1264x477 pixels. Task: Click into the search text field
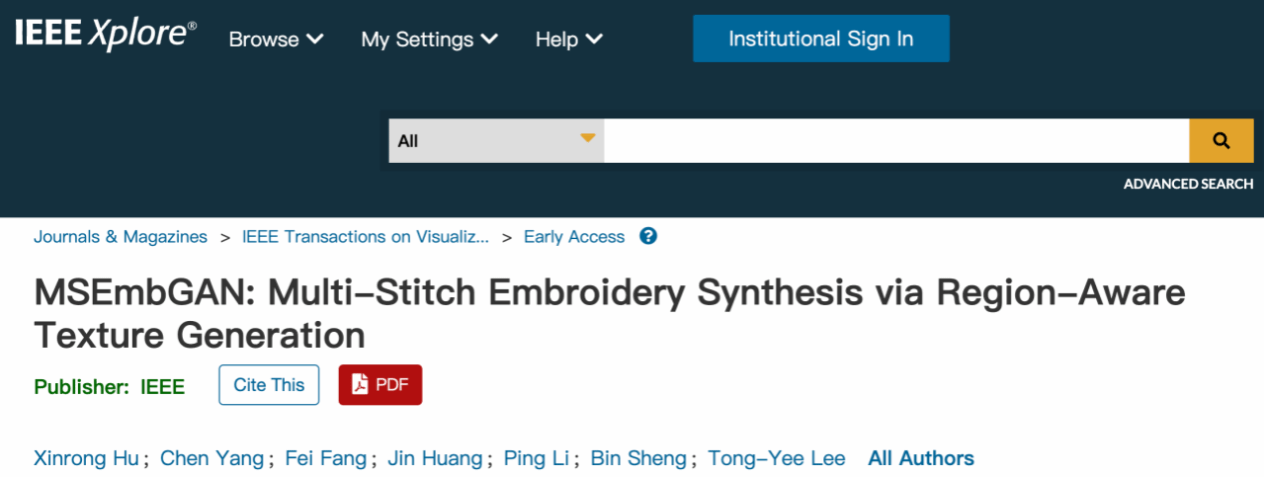[x=895, y=141]
